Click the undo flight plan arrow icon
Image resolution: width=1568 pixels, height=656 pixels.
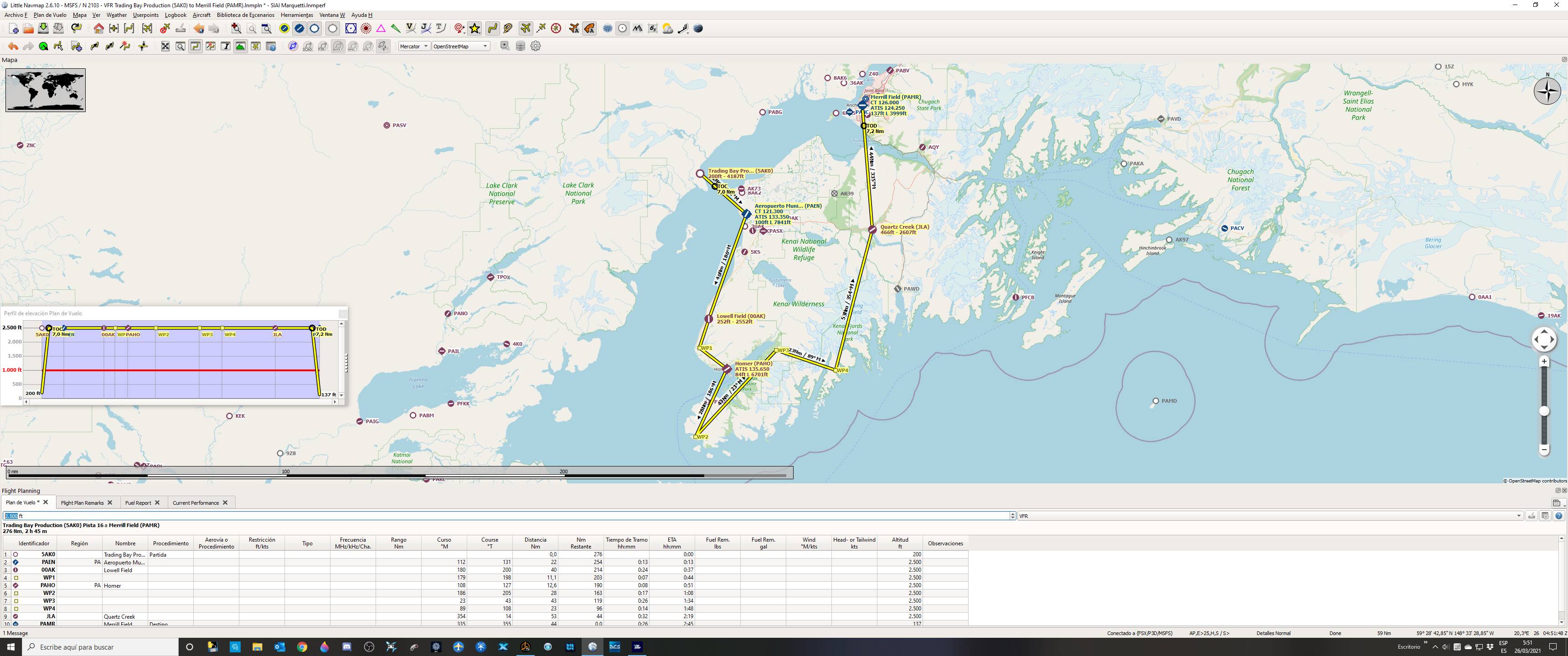point(13,46)
